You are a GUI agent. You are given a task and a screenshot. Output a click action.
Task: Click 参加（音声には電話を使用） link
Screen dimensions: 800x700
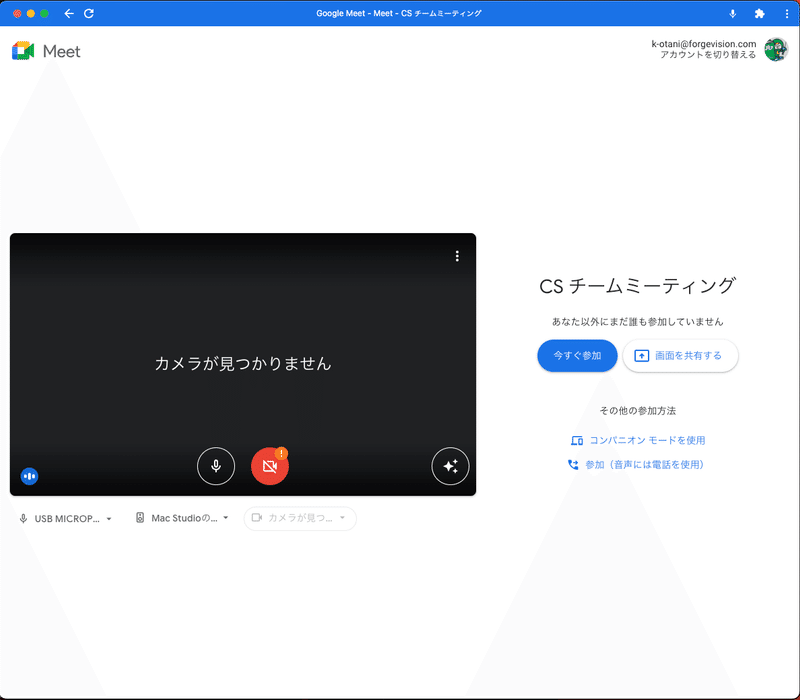click(636, 465)
